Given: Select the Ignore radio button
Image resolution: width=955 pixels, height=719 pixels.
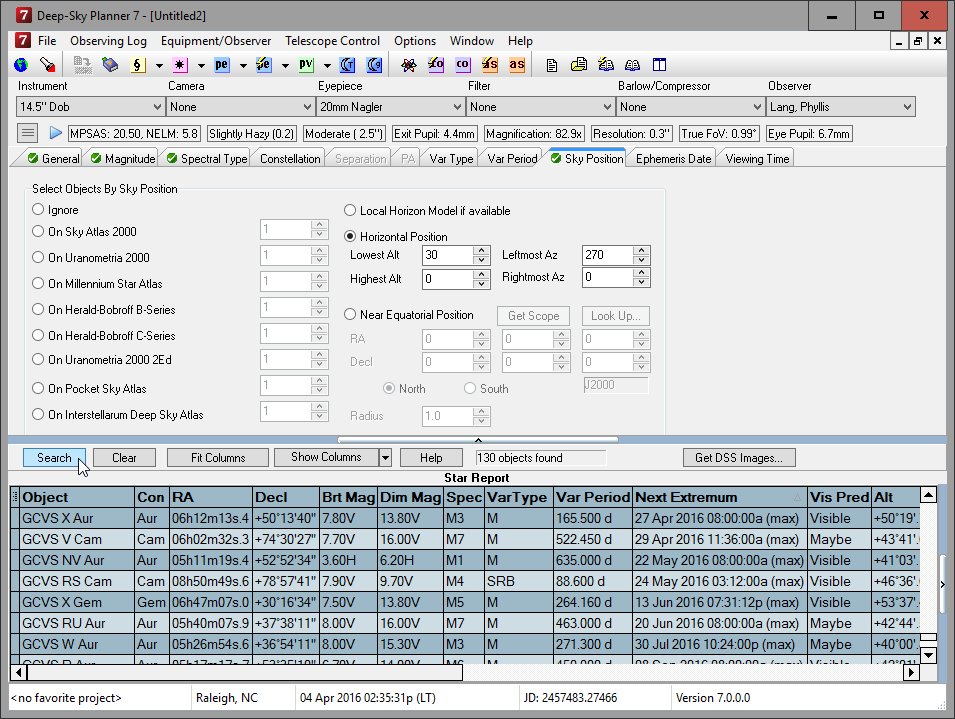Looking at the screenshot, I should point(39,210).
